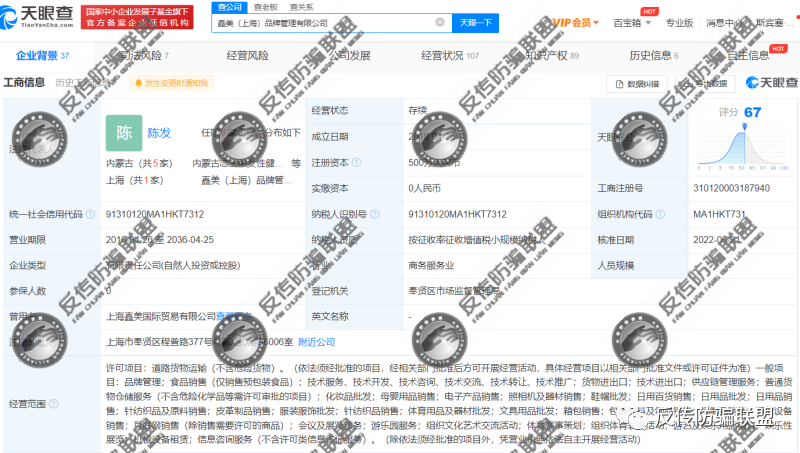The image size is (800, 453).
Task: Switch to the 经营状况 tab
Action: point(450,55)
